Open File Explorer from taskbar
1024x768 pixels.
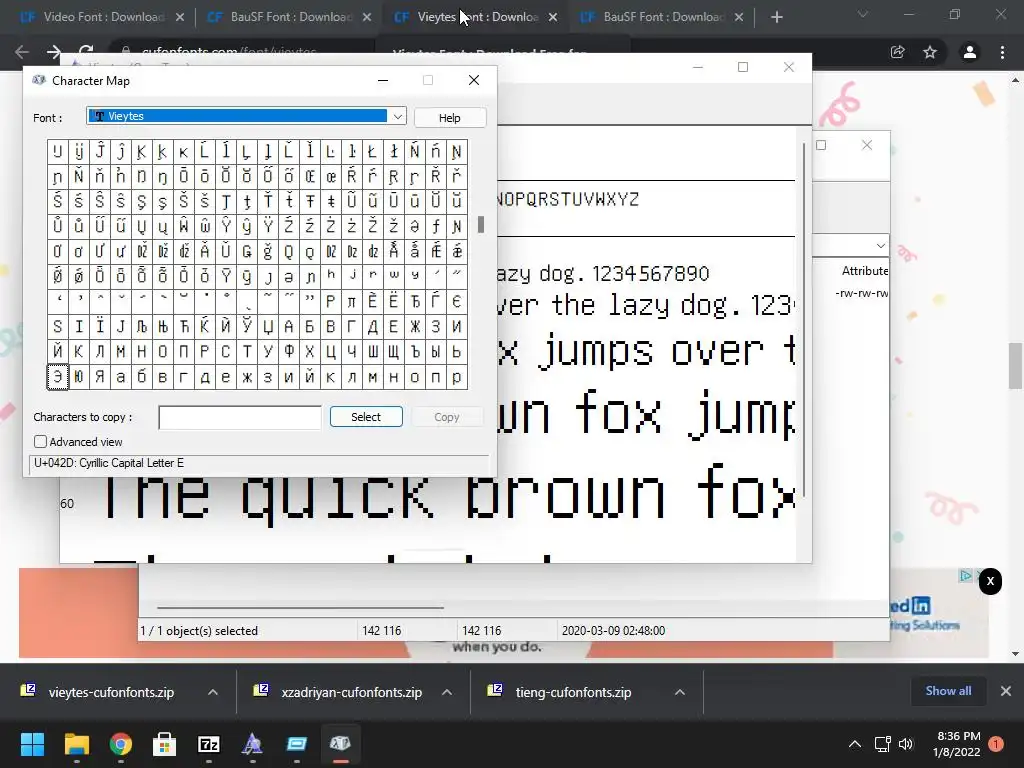tap(76, 744)
